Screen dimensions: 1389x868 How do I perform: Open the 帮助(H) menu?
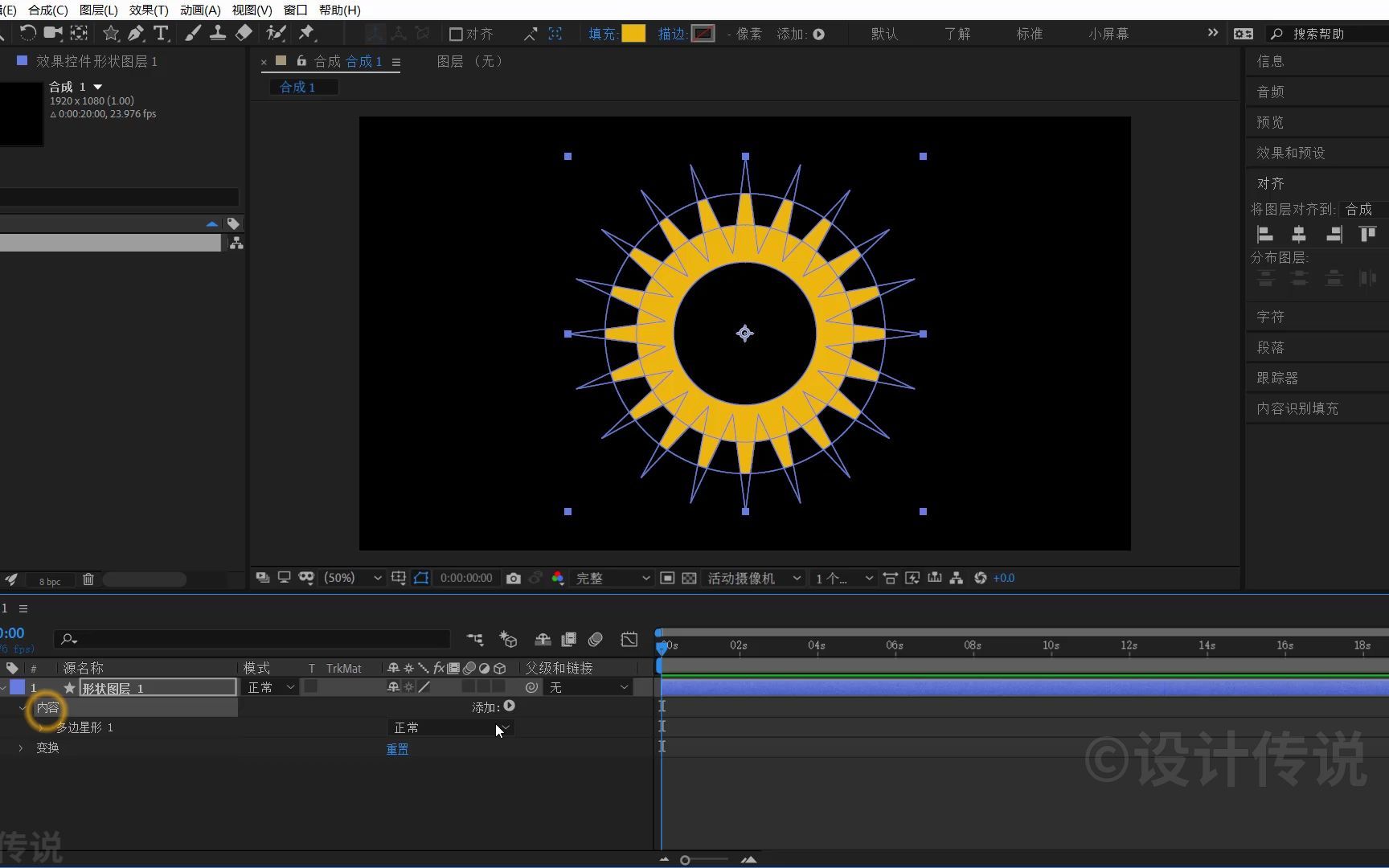(x=340, y=10)
